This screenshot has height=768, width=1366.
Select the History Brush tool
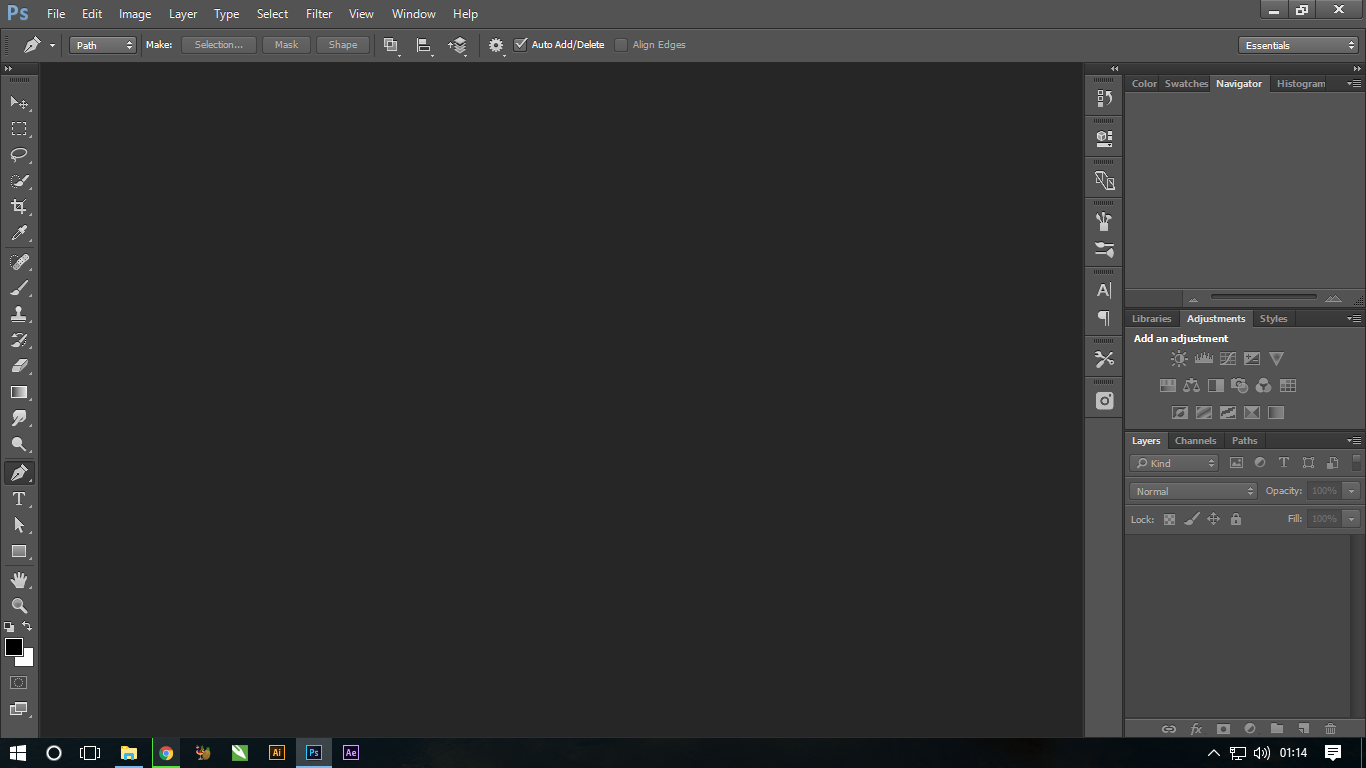[x=19, y=340]
